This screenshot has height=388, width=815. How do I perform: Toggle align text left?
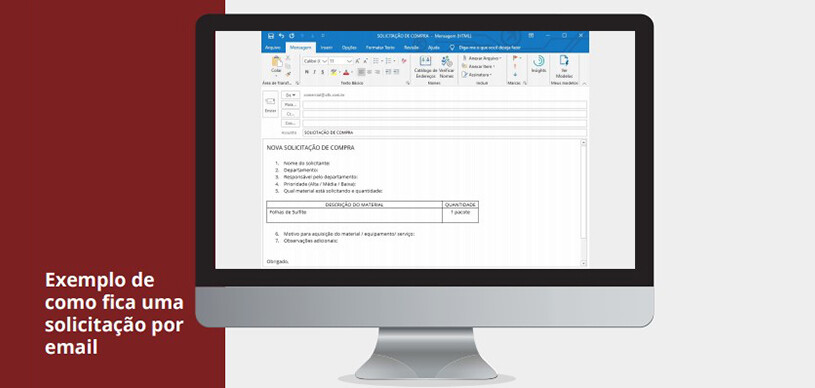[x=362, y=72]
